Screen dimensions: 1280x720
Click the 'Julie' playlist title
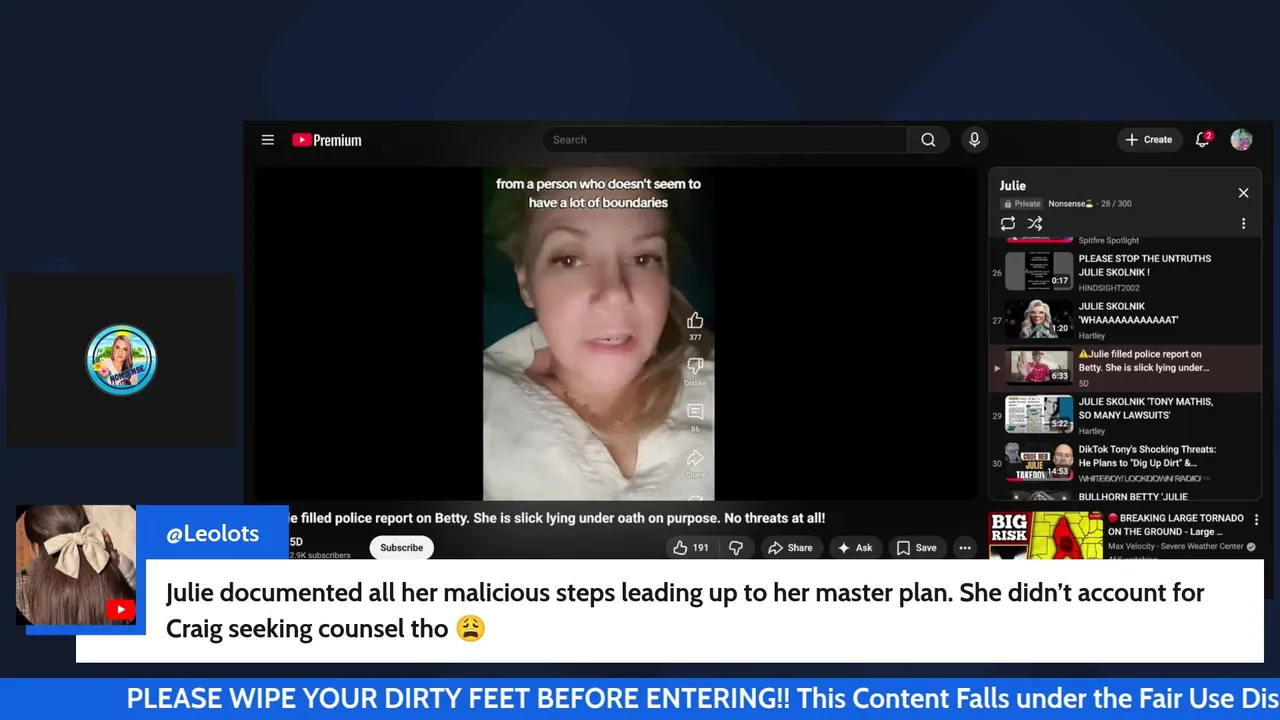pyautogui.click(x=1012, y=186)
